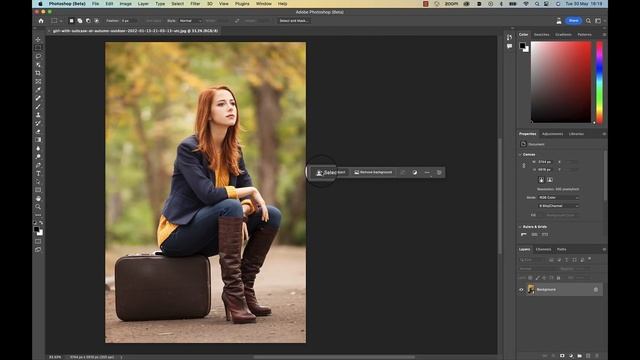Create a new layer icon in Layers panel
The width and height of the screenshot is (640, 360).
click(588, 356)
